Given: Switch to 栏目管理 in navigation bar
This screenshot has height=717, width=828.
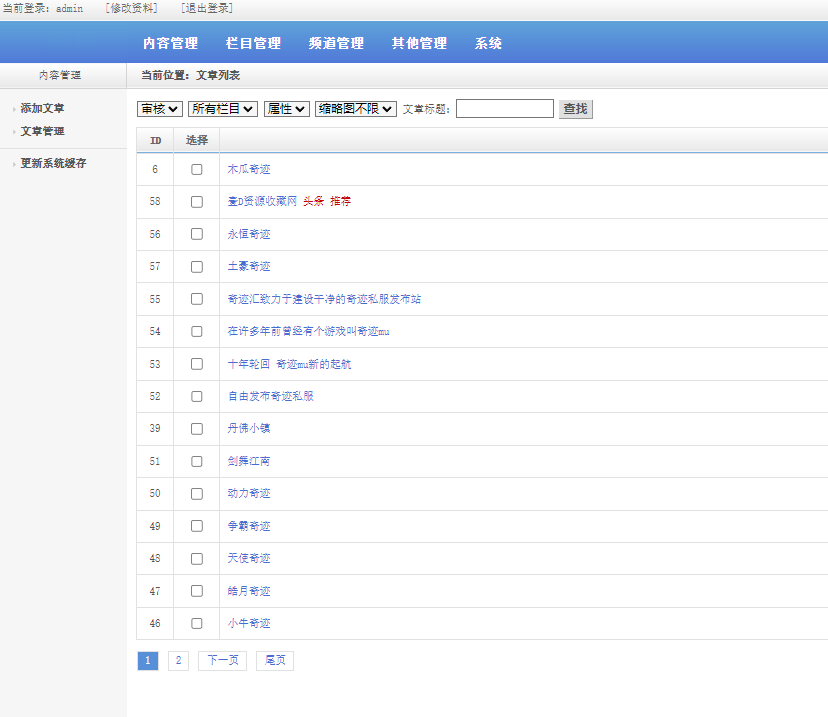Looking at the screenshot, I should (x=253, y=44).
